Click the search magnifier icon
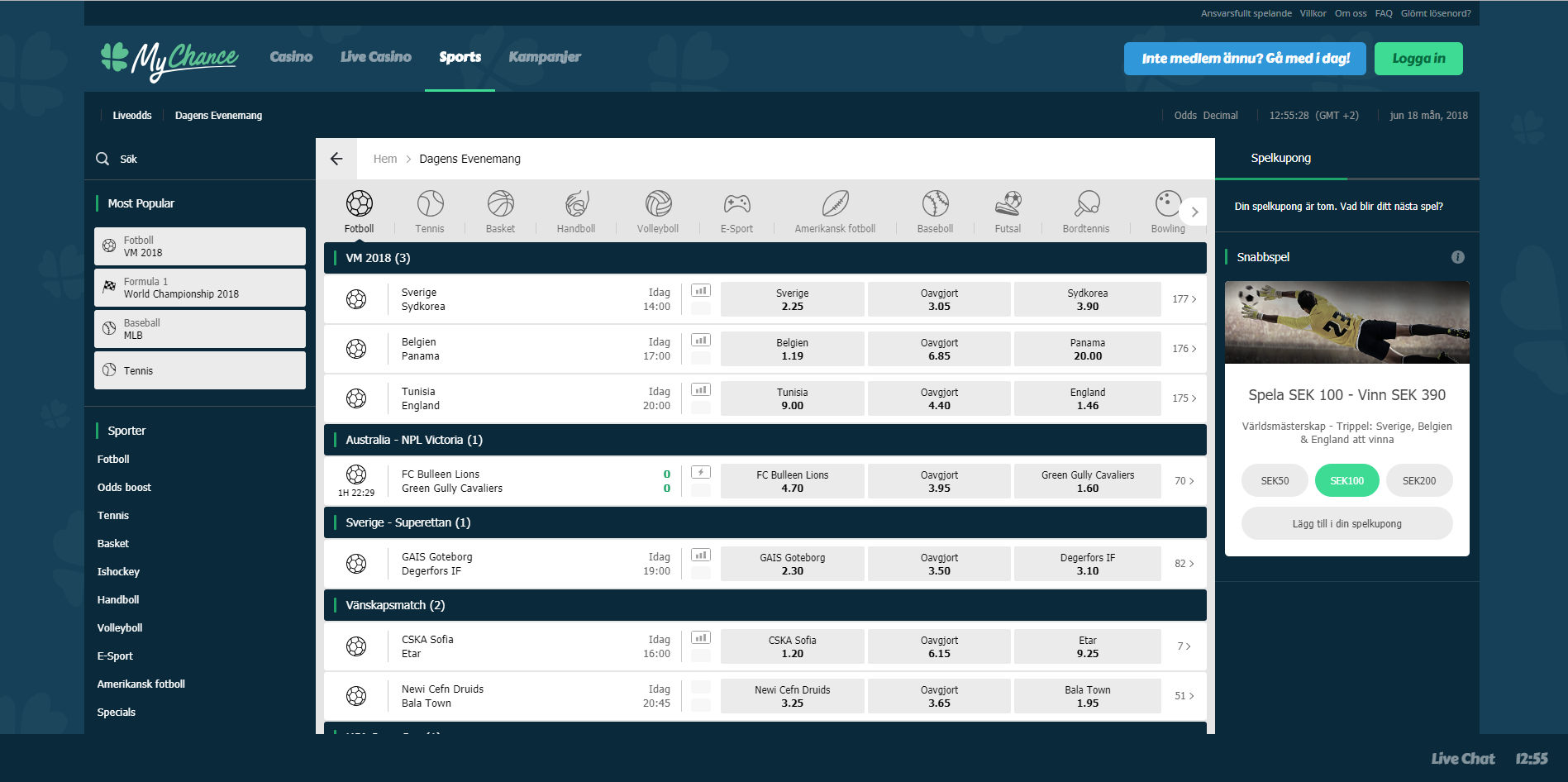The image size is (1568, 782). coord(102,159)
